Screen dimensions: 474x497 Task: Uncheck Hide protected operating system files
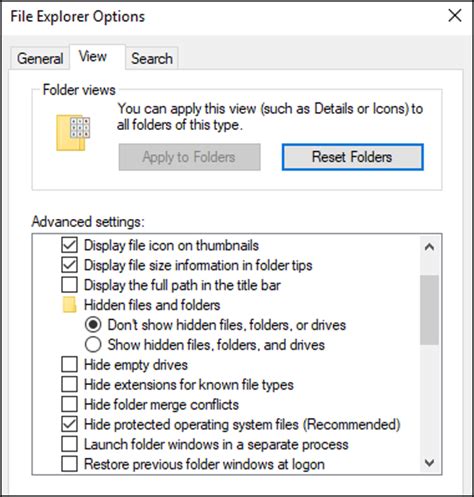[x=69, y=424]
